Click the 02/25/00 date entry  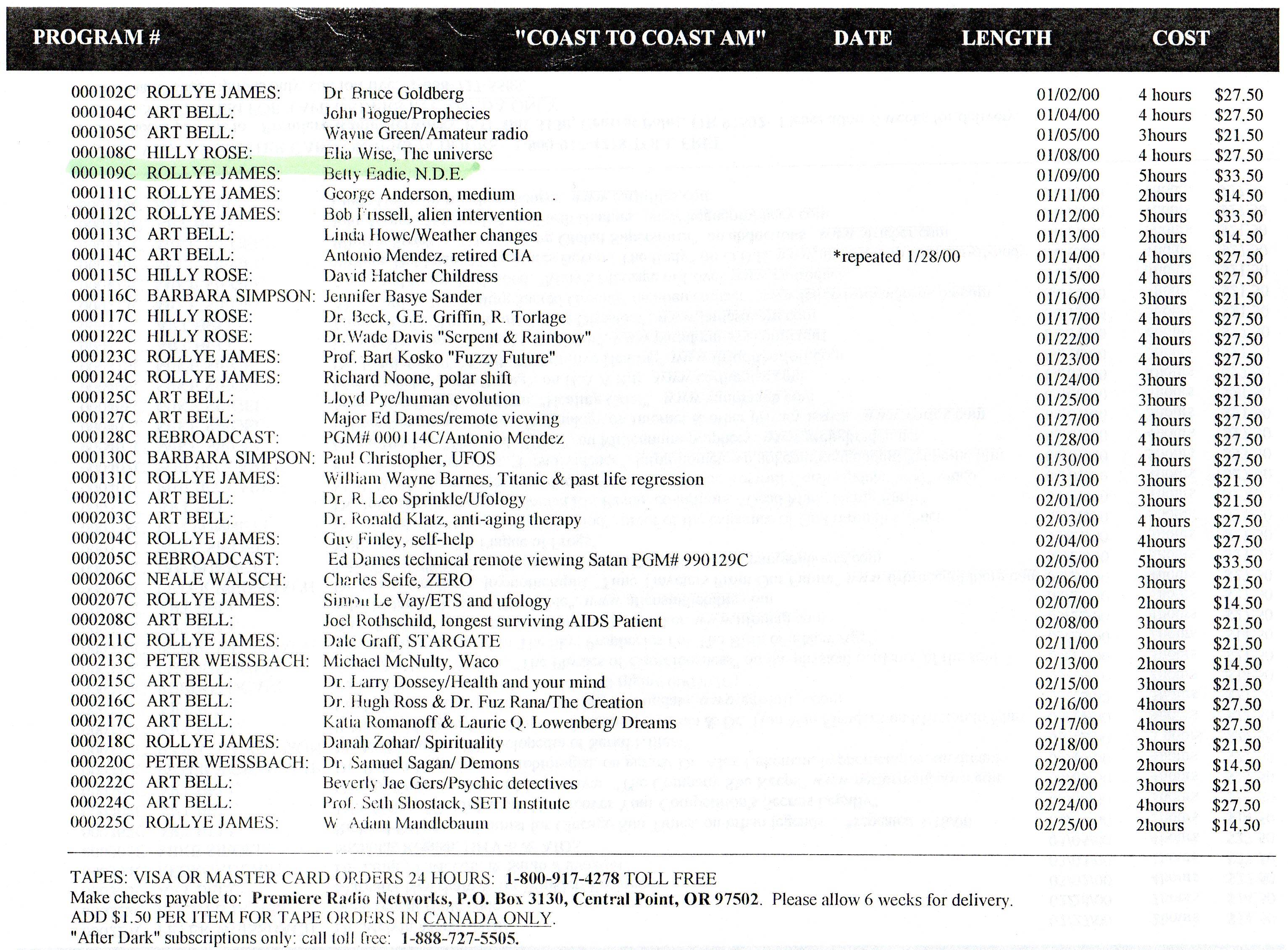tap(1065, 825)
